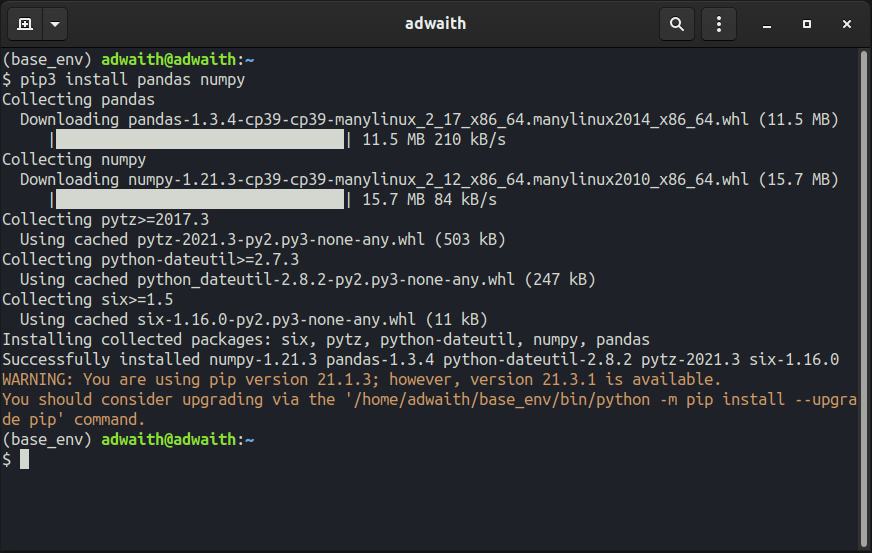
Task: Maximize the terminal window
Action: pos(807,24)
